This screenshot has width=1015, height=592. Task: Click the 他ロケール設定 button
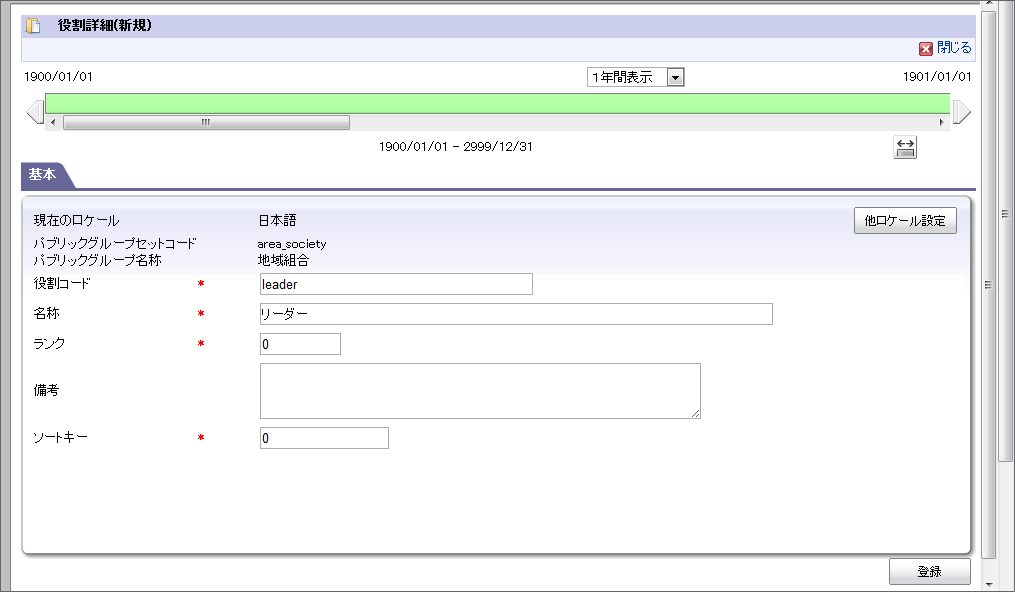[905, 221]
